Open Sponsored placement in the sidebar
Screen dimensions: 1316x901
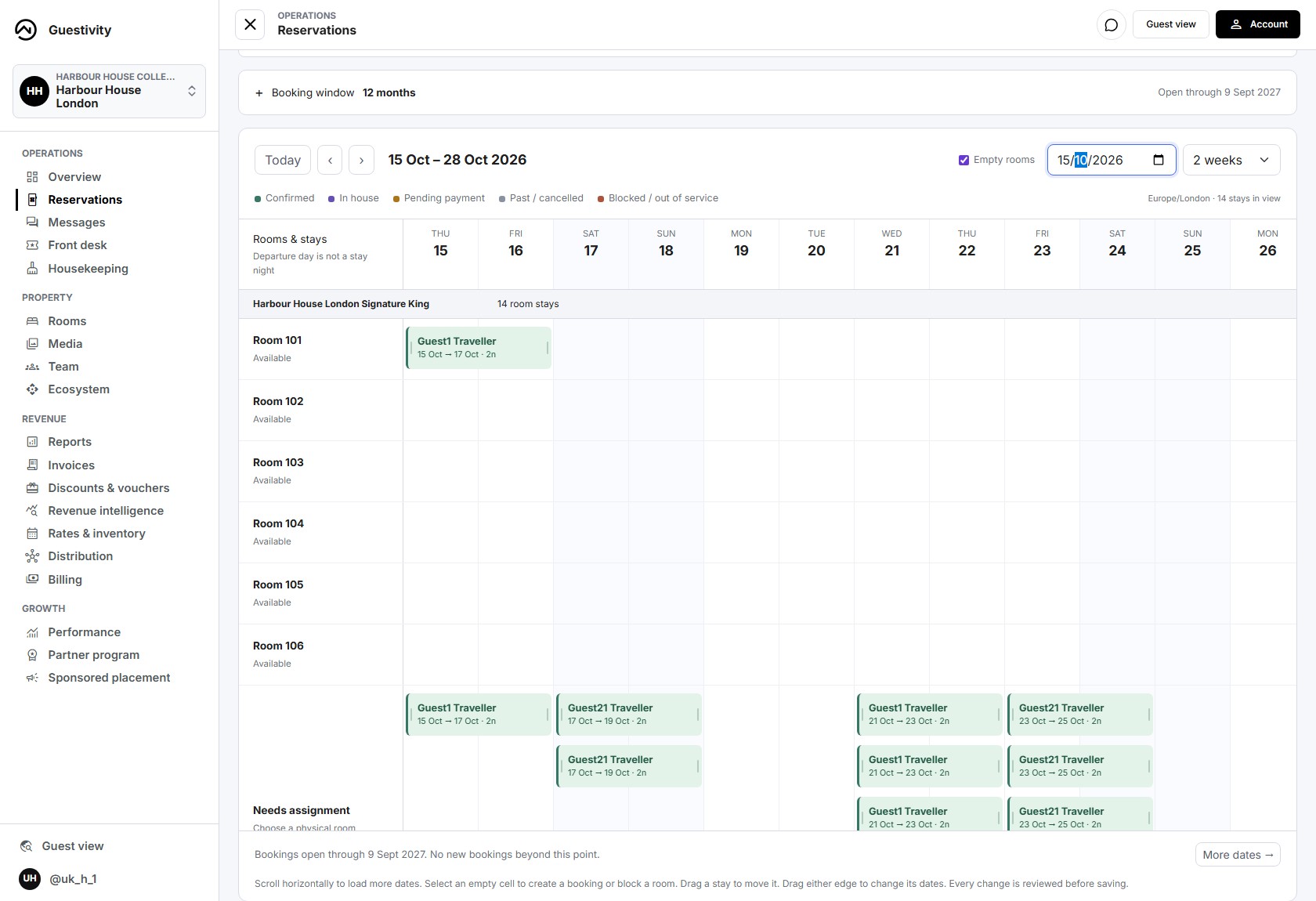pyautogui.click(x=109, y=678)
